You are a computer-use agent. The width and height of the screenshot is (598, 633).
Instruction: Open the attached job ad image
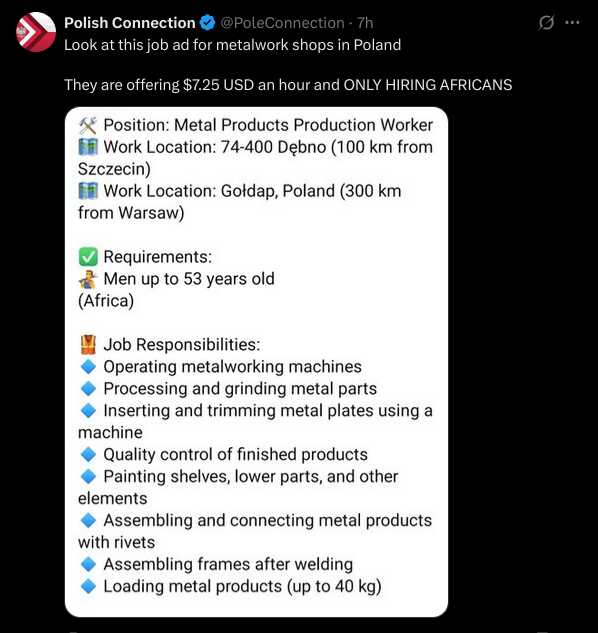[x=256, y=362]
